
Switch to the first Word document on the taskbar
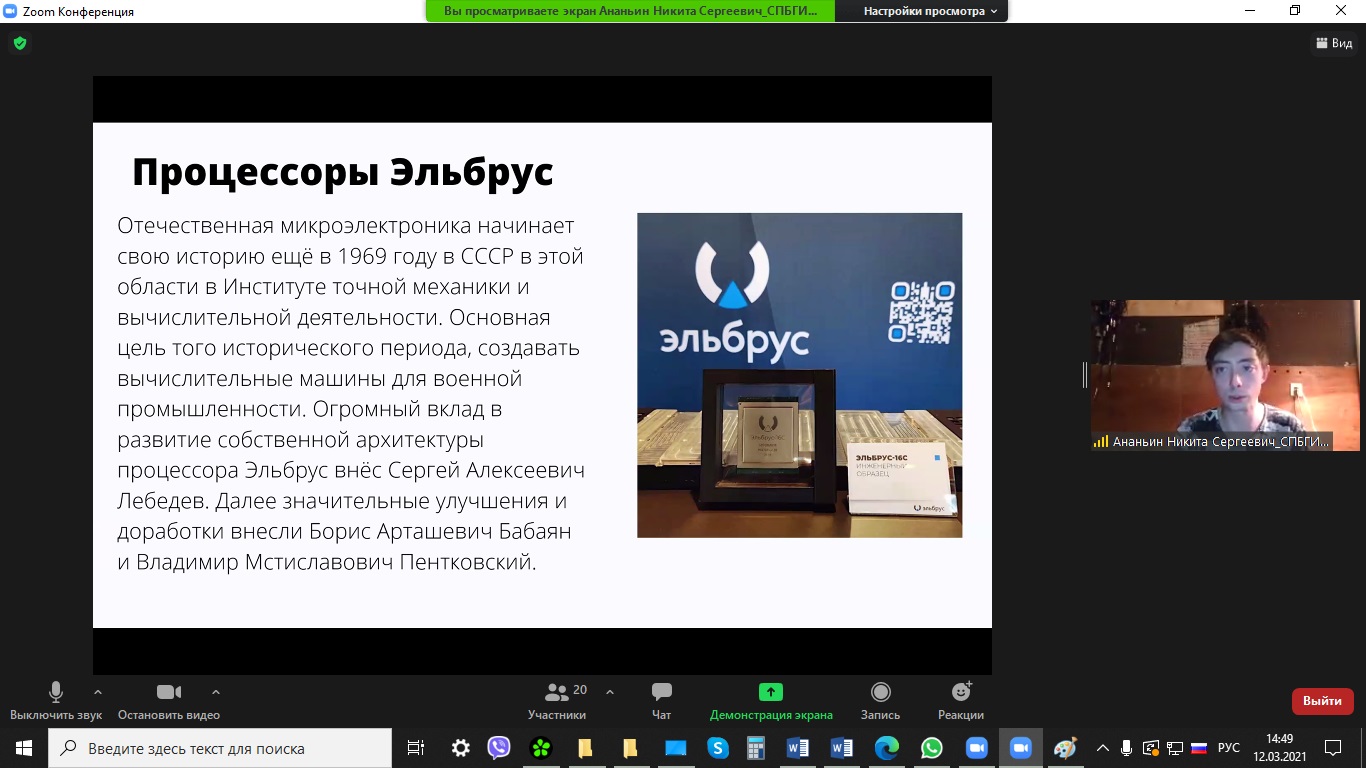point(797,748)
